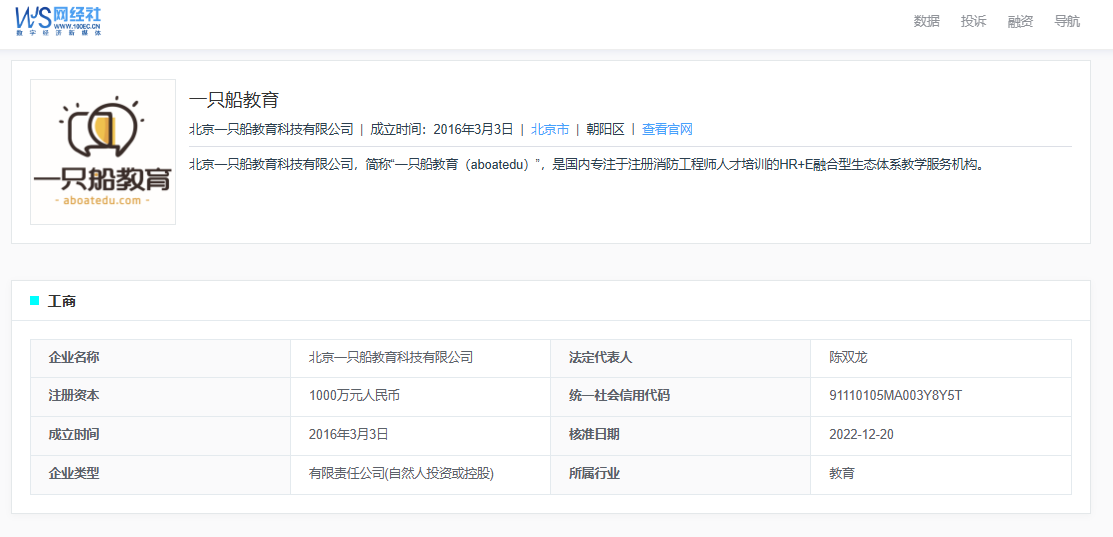The height and width of the screenshot is (537, 1113).
Task: Click the 企业类型 label cell
Action: [x=160, y=475]
